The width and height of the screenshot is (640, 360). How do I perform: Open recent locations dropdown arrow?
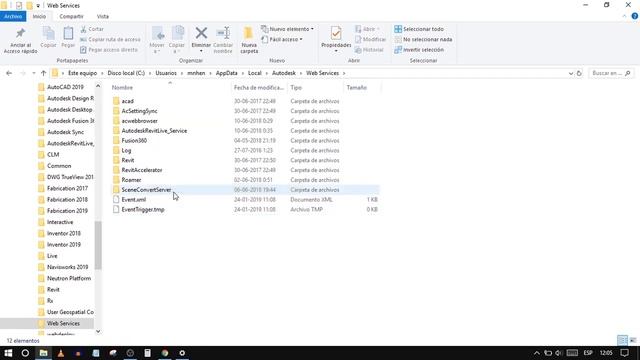click(x=33, y=73)
